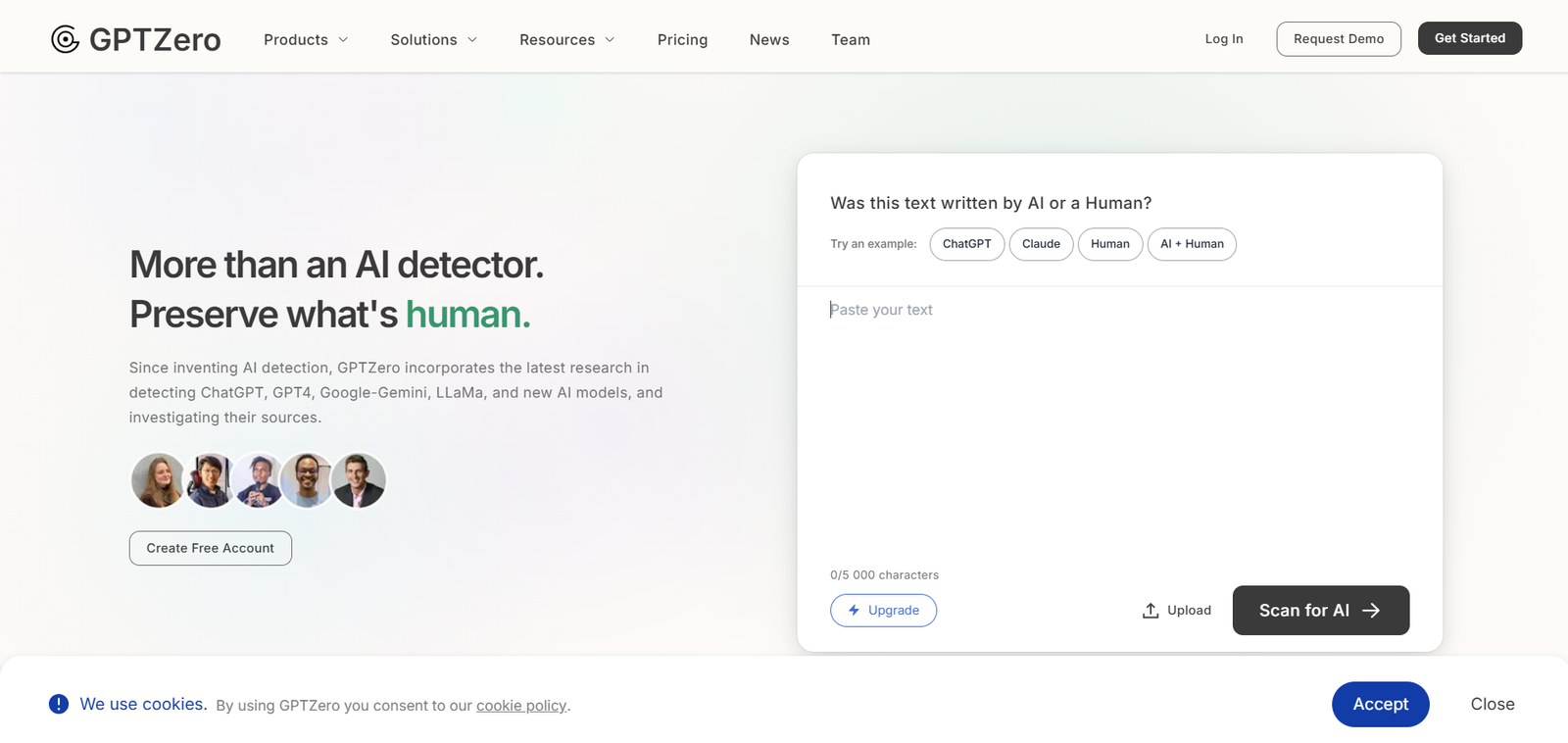Open the Solutions dropdown
Image resolution: width=1568 pixels, height=743 pixels.
tap(433, 39)
